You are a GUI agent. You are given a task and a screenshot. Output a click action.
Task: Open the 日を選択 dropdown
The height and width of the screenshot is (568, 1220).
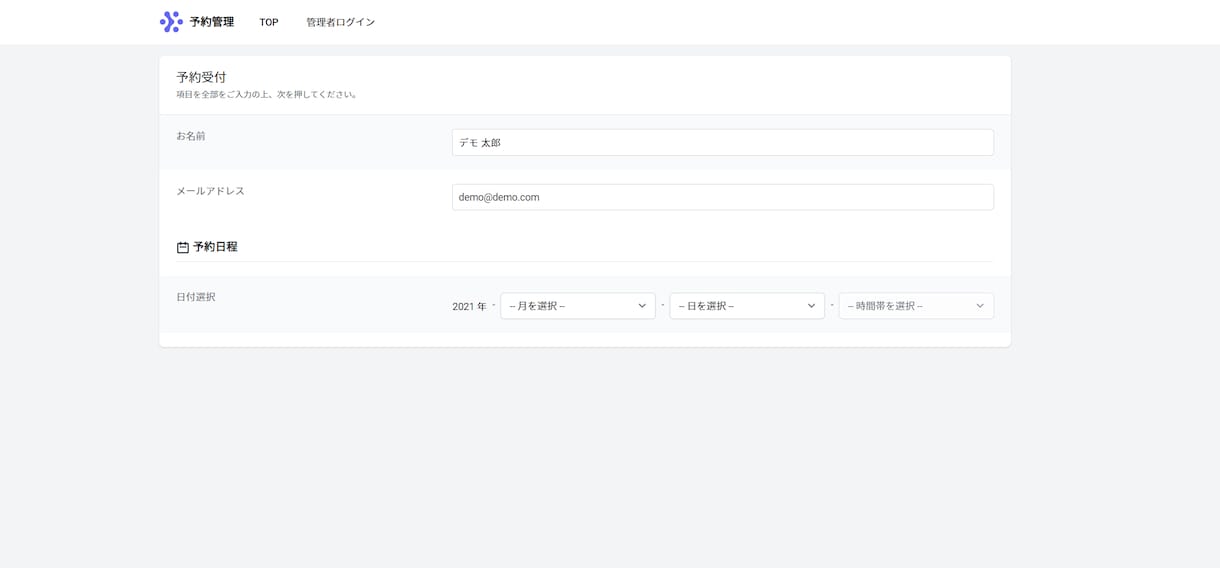[x=747, y=306]
